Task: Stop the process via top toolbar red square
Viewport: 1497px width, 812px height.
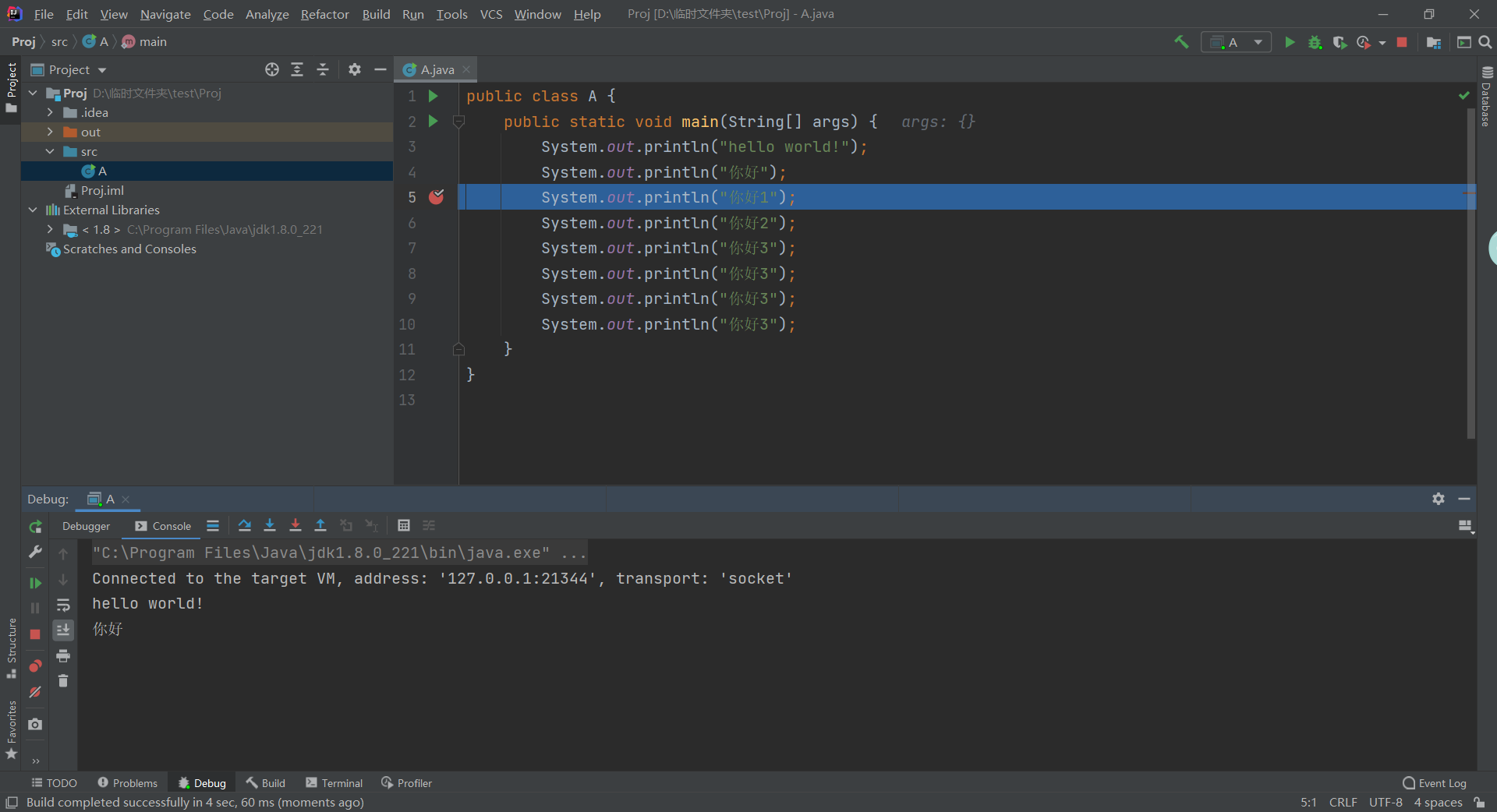Action: coord(1402,42)
